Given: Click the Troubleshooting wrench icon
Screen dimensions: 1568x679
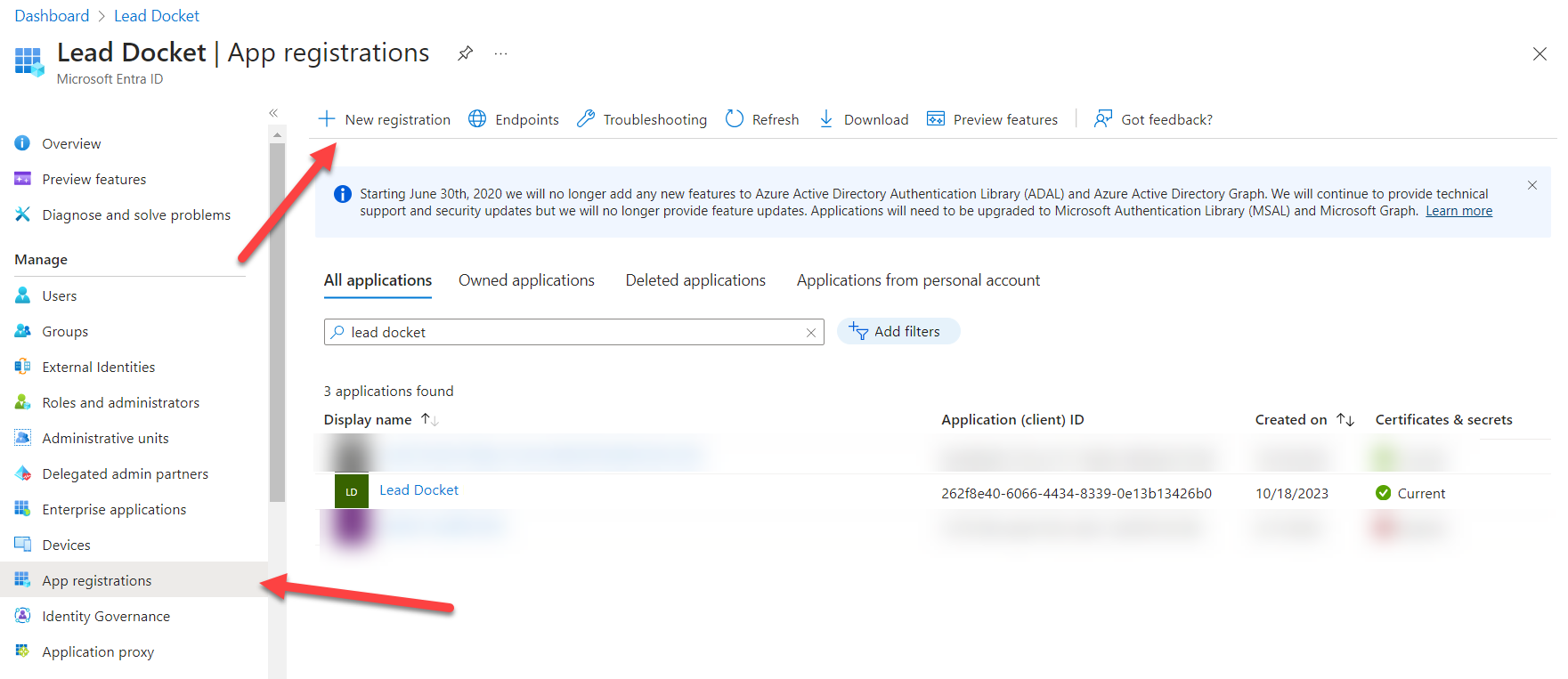Looking at the screenshot, I should click(586, 119).
